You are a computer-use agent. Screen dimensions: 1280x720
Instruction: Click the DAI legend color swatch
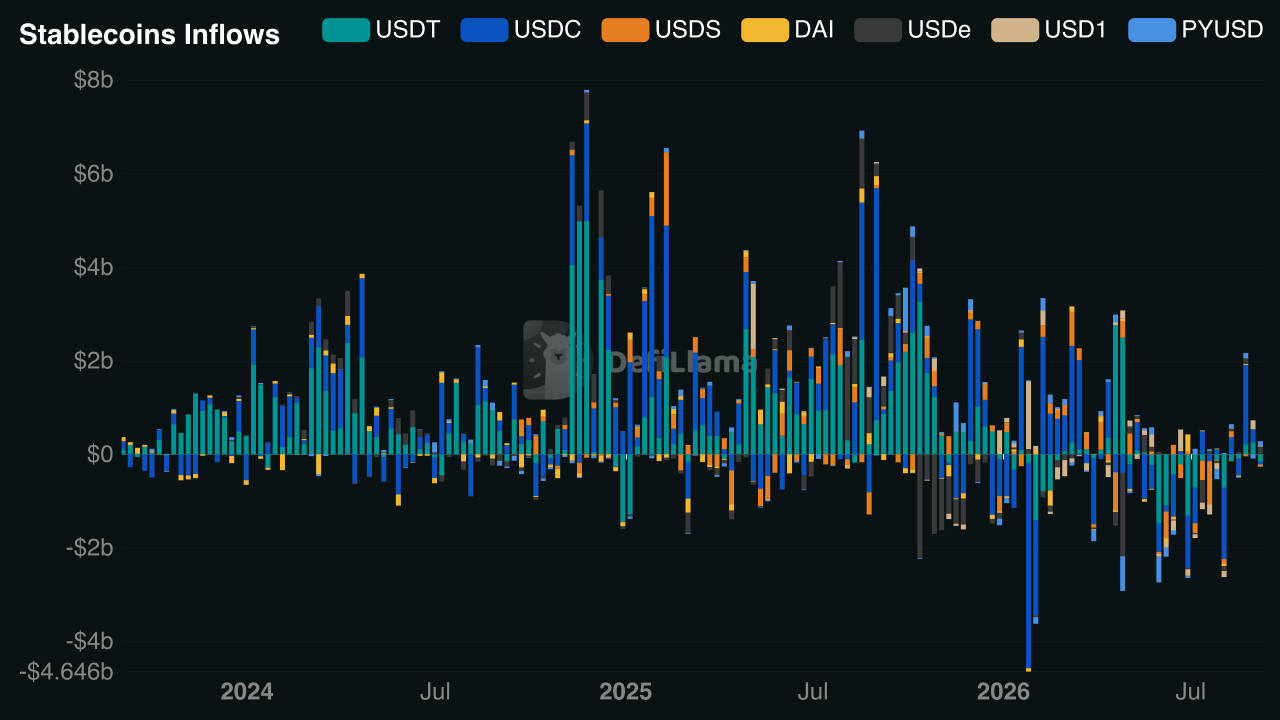coord(765,30)
